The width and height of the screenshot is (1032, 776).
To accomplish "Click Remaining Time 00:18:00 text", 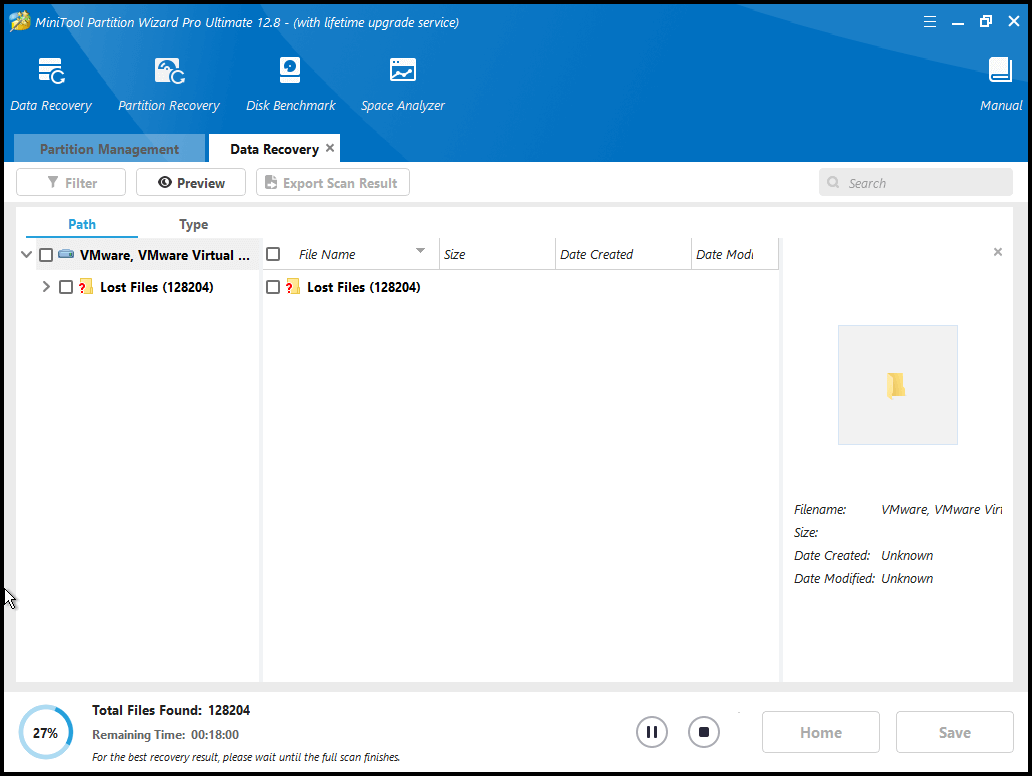I will pyautogui.click(x=165, y=735).
